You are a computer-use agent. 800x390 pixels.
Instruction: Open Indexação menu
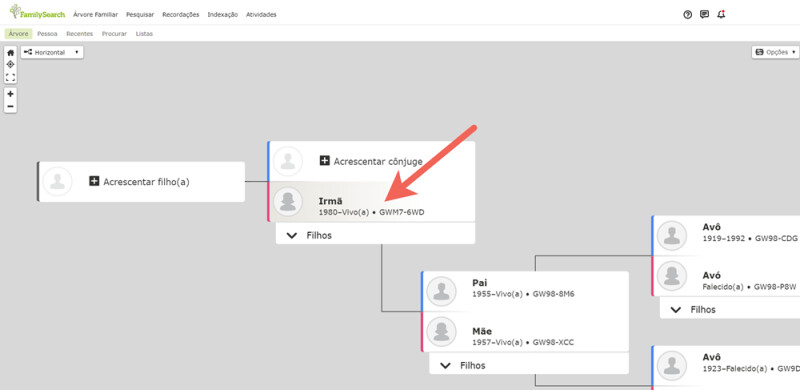222,15
